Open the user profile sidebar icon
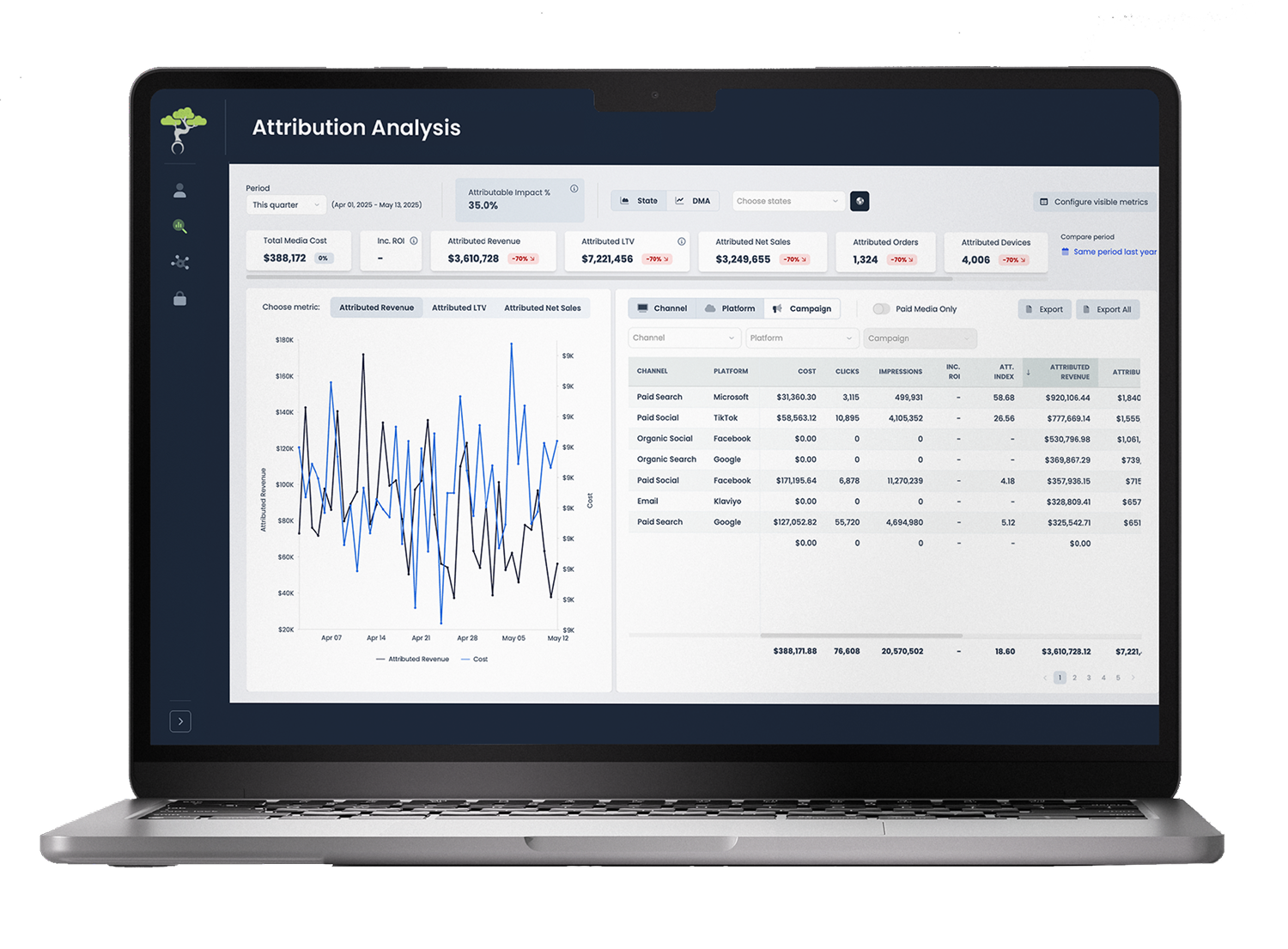Screen dimensions: 1288x949 (x=179, y=190)
